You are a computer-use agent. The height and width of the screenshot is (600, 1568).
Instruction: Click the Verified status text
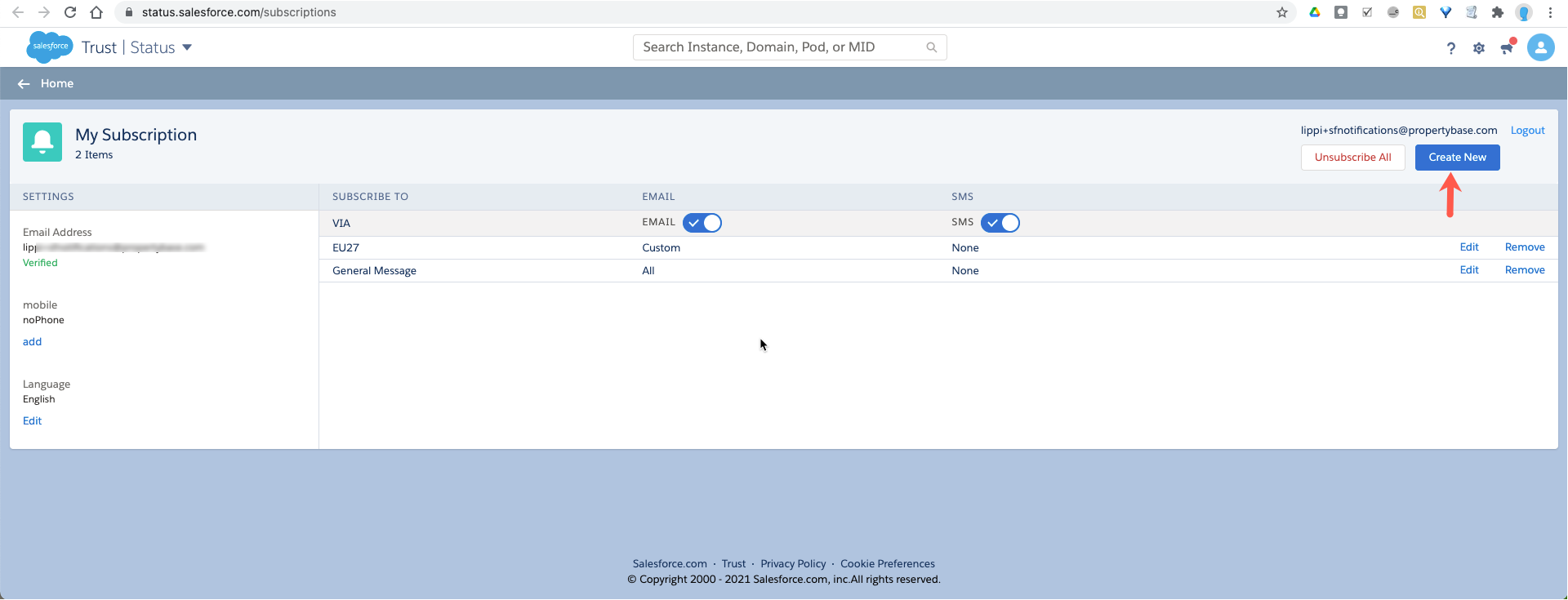[40, 263]
